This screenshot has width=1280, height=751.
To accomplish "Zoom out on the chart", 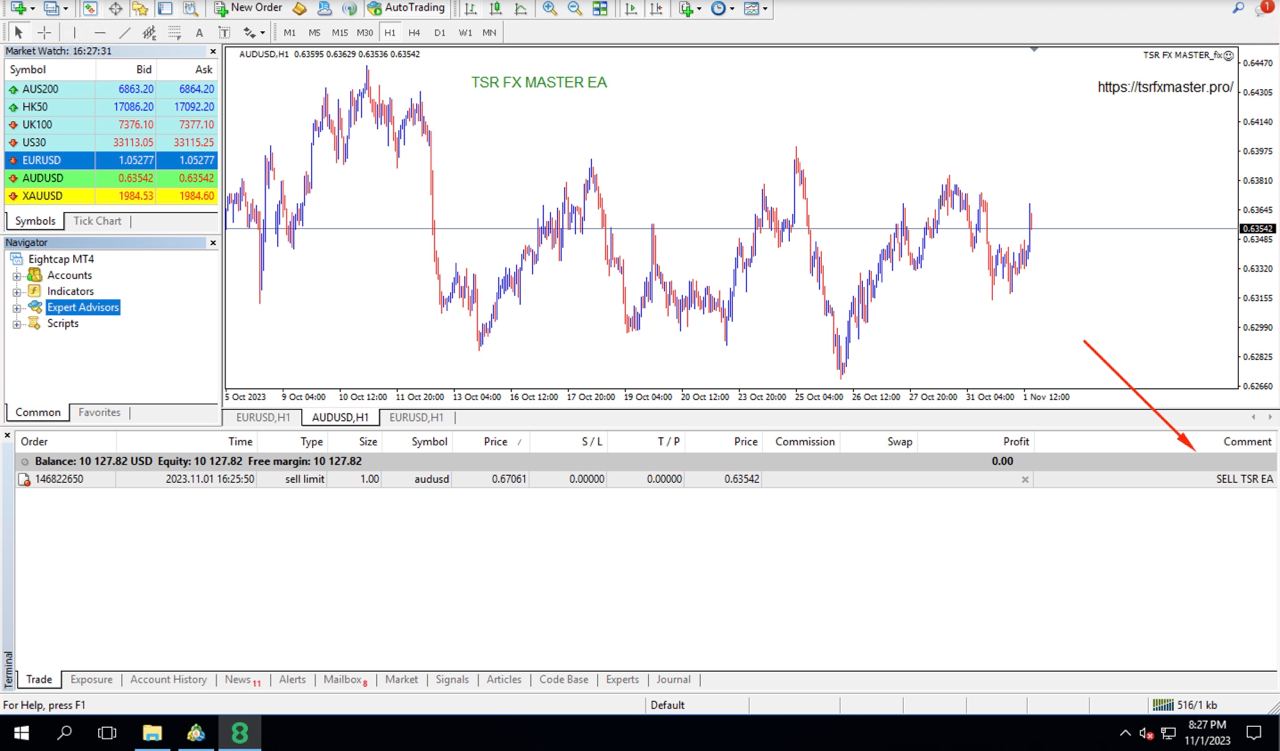I will 575,8.
